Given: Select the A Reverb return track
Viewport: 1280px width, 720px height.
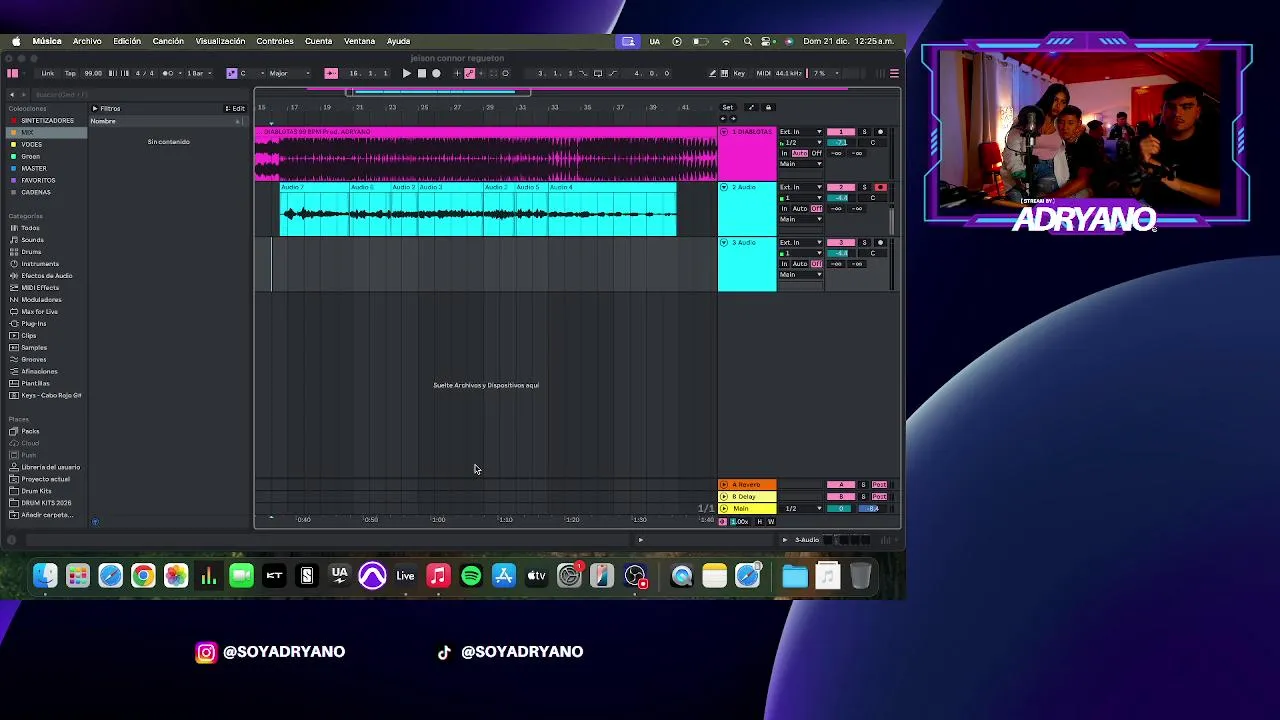Looking at the screenshot, I should point(747,485).
